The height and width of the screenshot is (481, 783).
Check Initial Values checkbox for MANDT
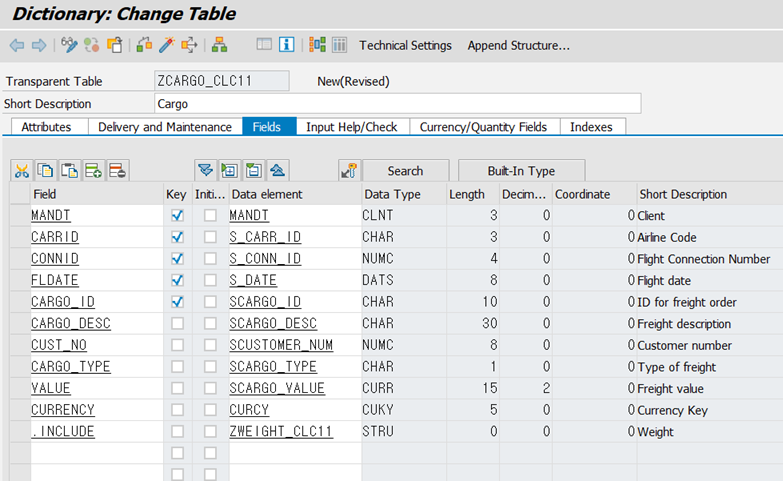pyautogui.click(x=210, y=215)
